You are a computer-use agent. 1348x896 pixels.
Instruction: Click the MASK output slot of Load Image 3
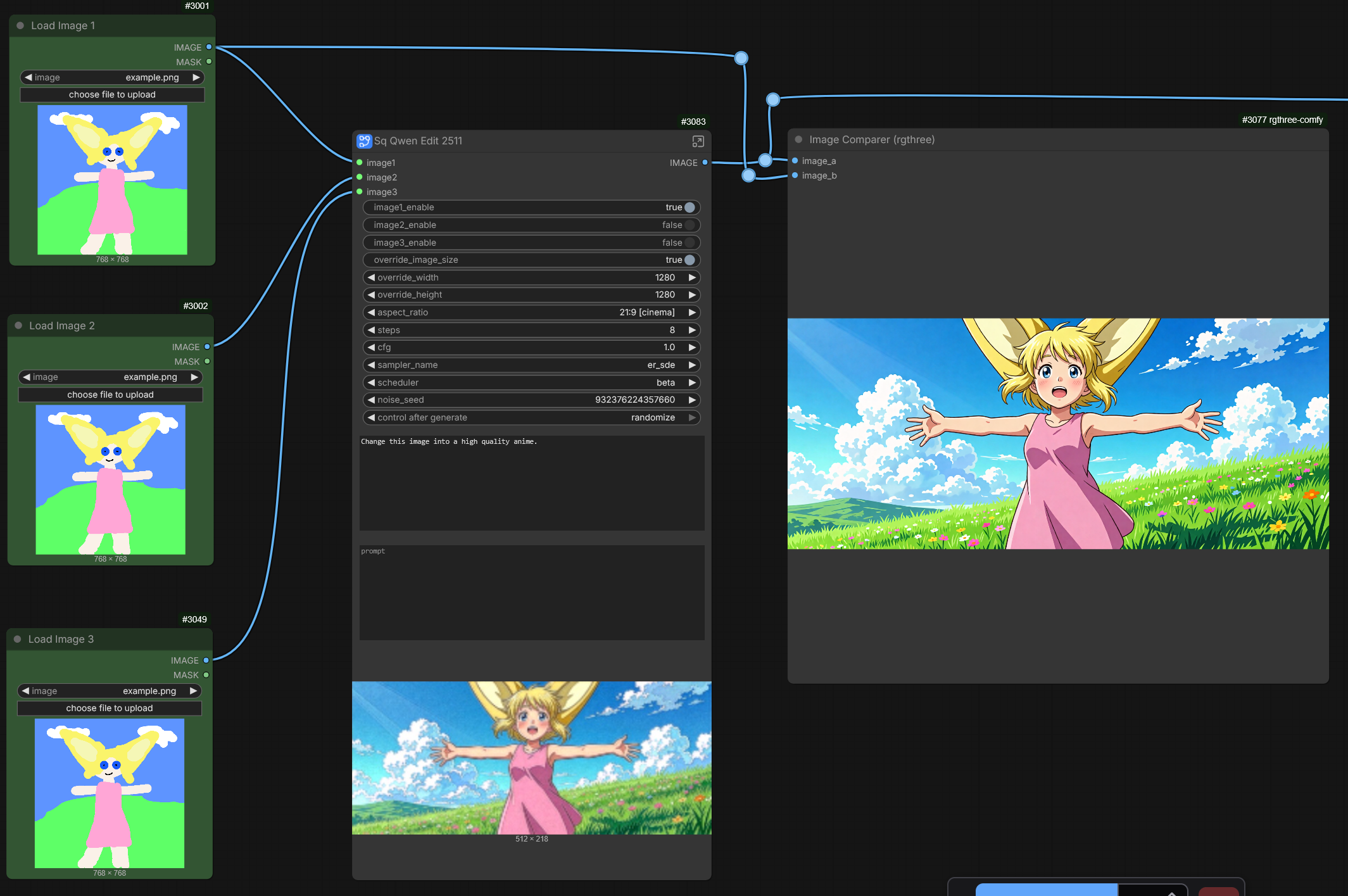click(x=206, y=675)
